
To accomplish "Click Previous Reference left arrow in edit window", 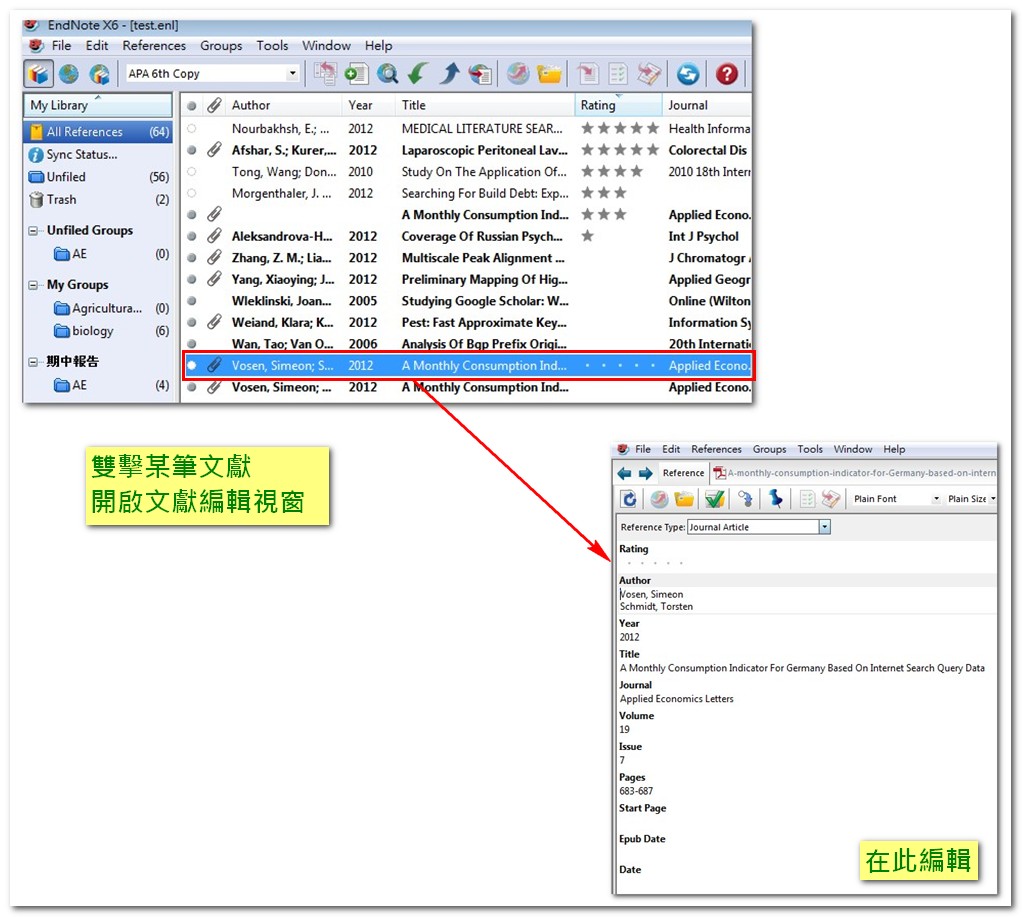I will tap(624, 474).
